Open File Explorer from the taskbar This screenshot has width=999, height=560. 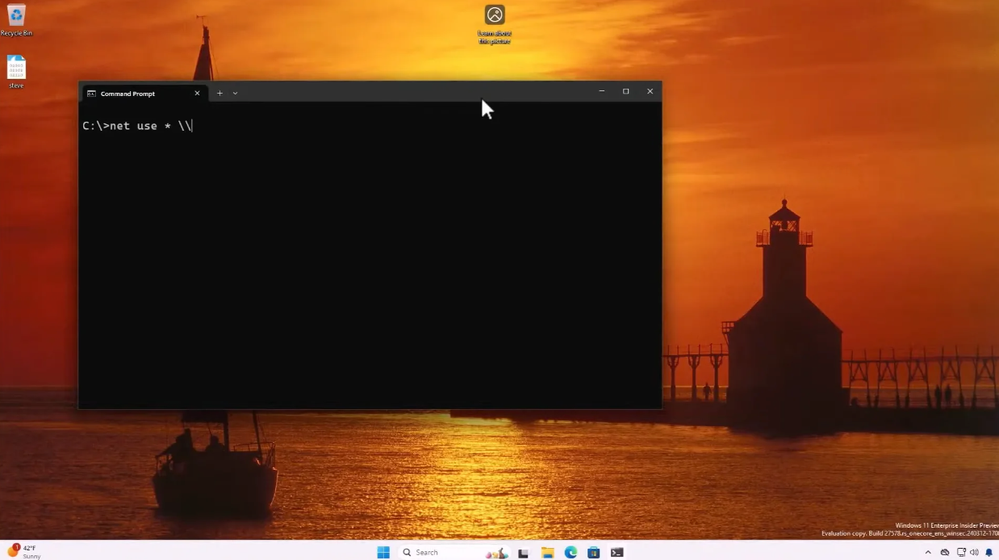tap(547, 552)
